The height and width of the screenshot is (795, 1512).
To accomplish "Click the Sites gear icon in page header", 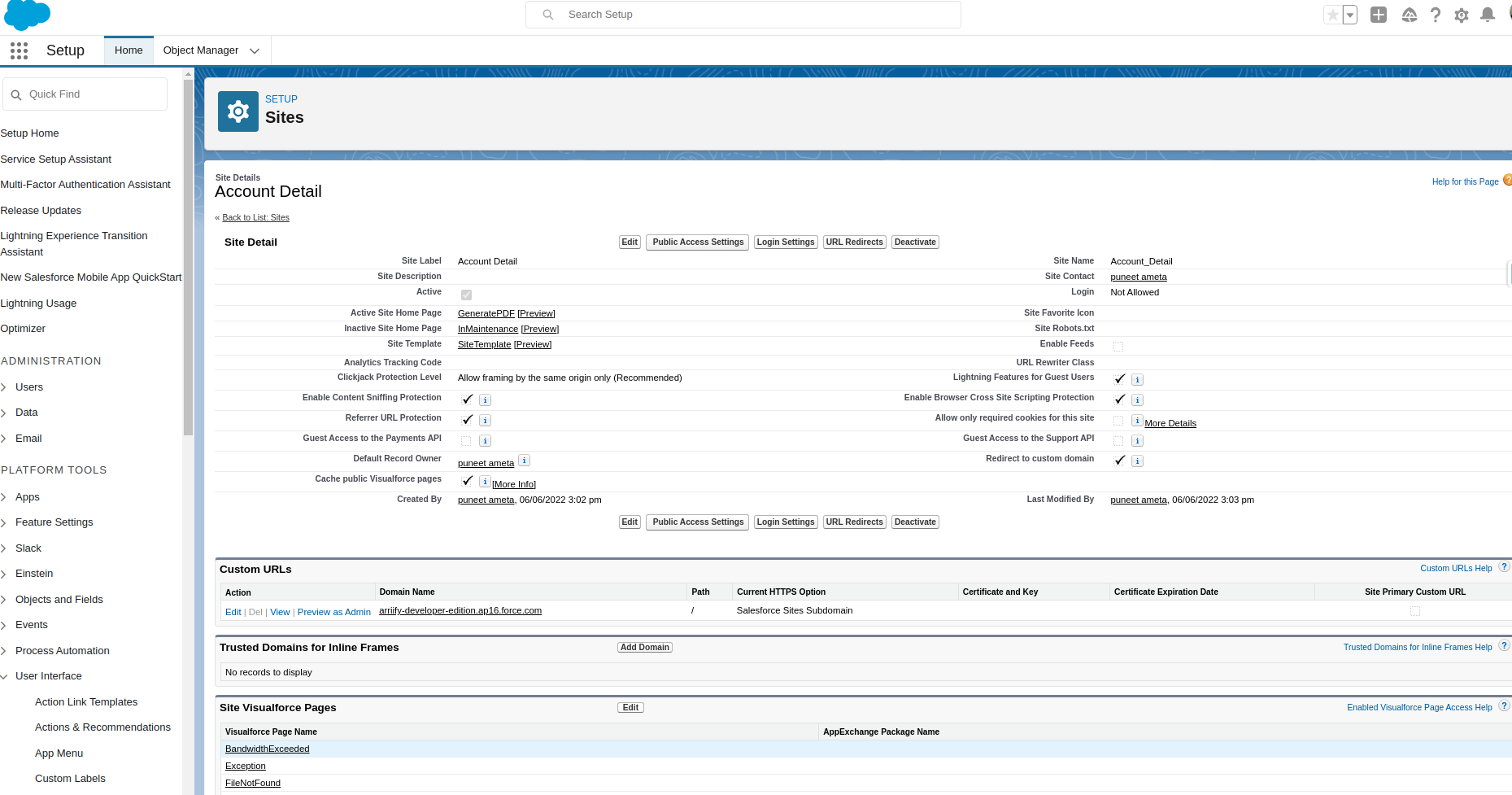I will [238, 111].
